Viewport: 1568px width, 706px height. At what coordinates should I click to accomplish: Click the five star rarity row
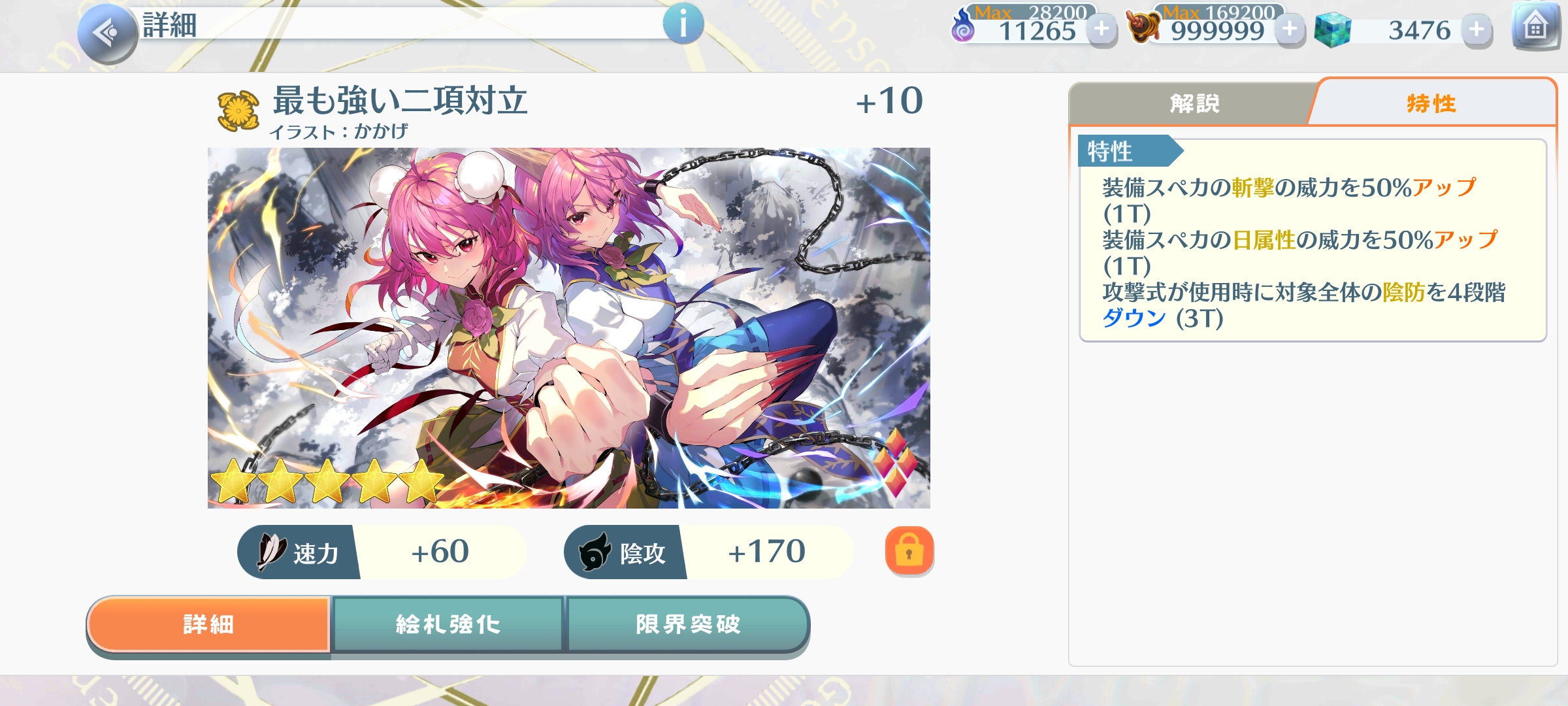327,481
